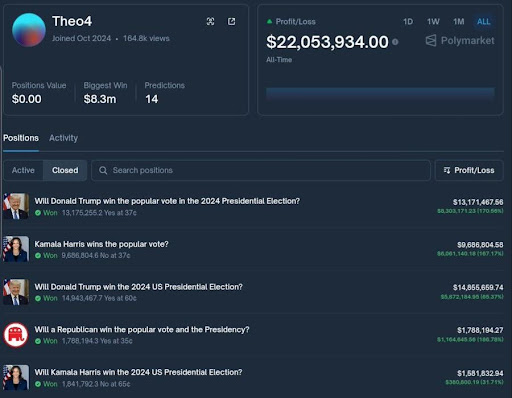
Task: Click the Republican elephant market icon
Action: click(16, 335)
